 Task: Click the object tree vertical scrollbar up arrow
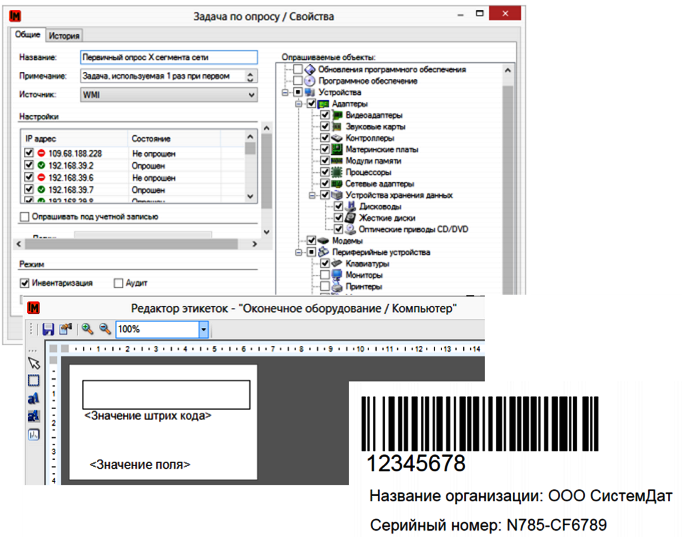coord(508,70)
